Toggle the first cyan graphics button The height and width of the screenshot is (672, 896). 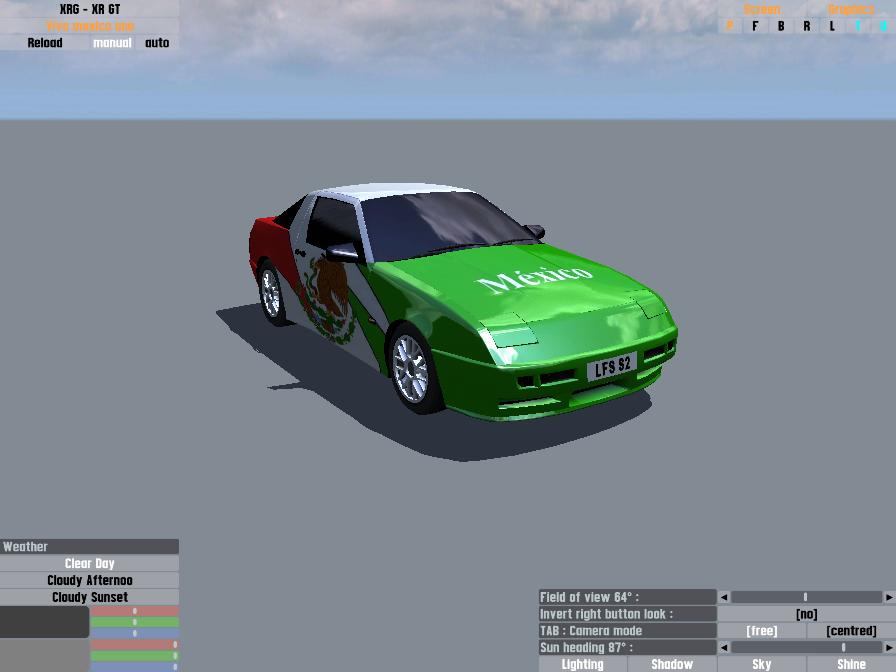pyautogui.click(x=858, y=26)
